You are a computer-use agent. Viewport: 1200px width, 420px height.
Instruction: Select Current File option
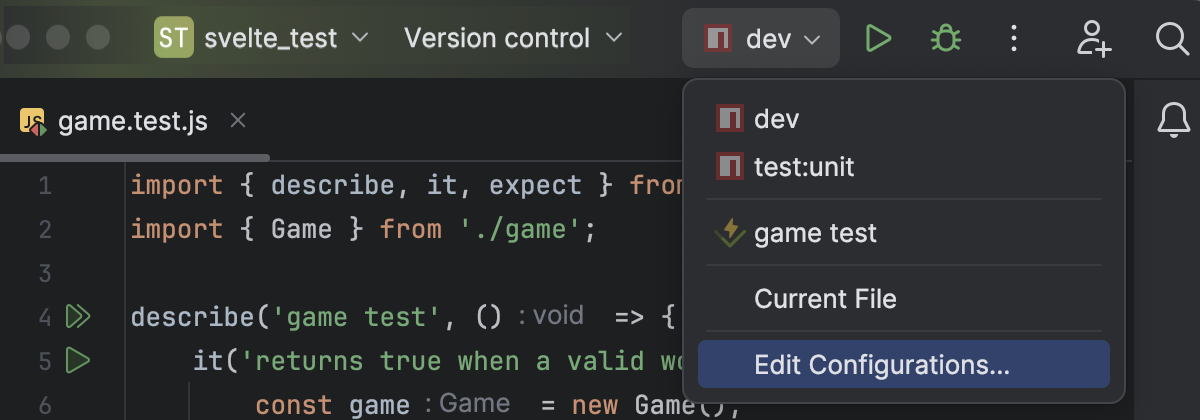[904, 298]
